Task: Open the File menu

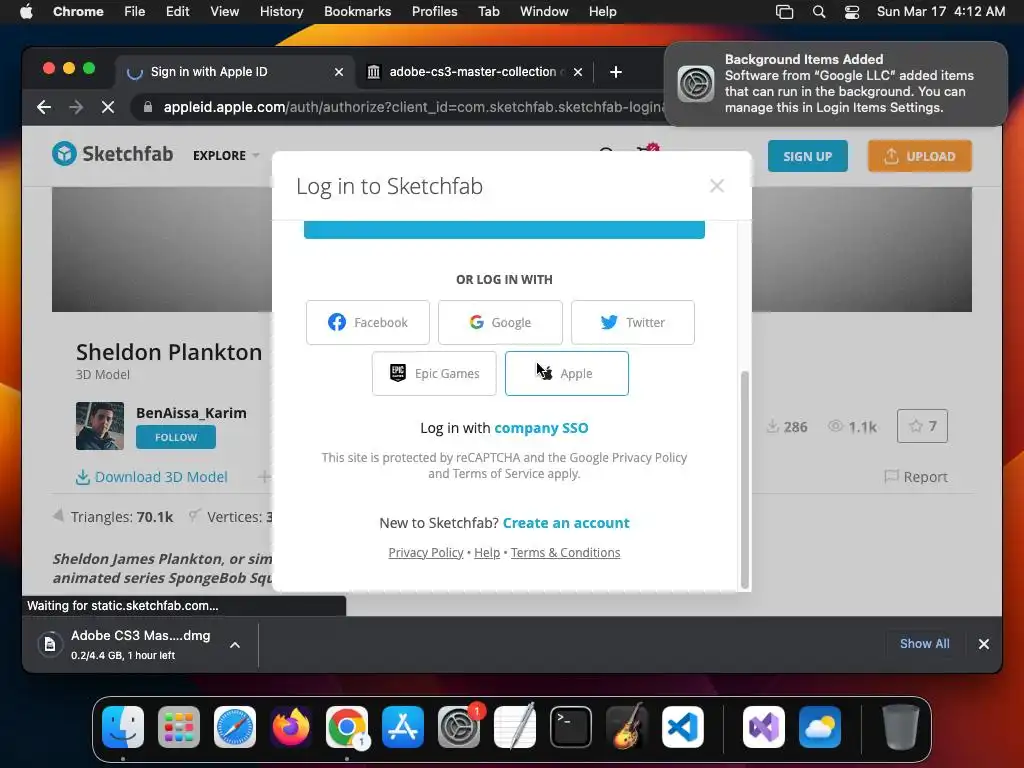Action: pyautogui.click(x=135, y=12)
